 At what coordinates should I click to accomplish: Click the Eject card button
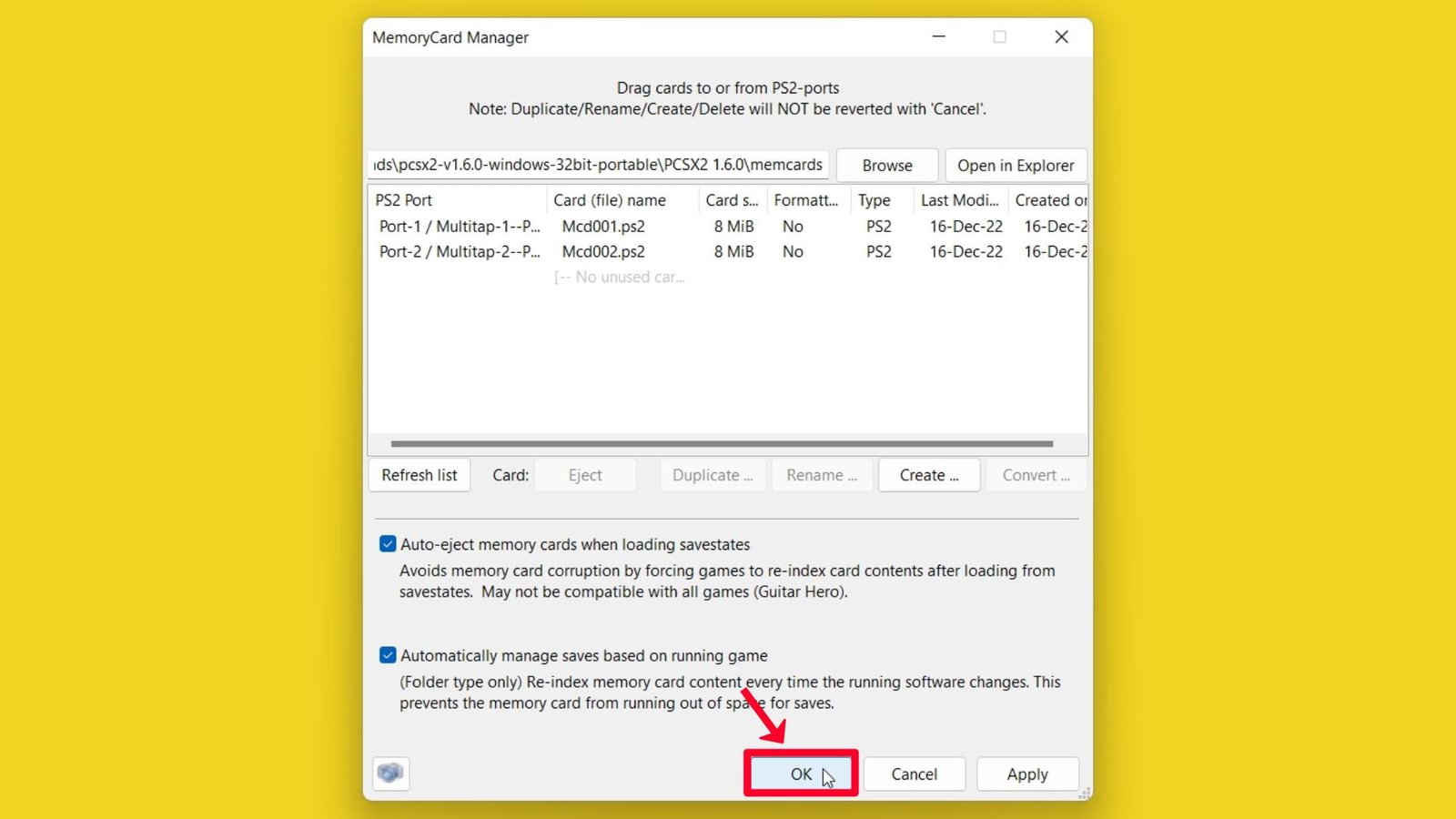tap(585, 475)
